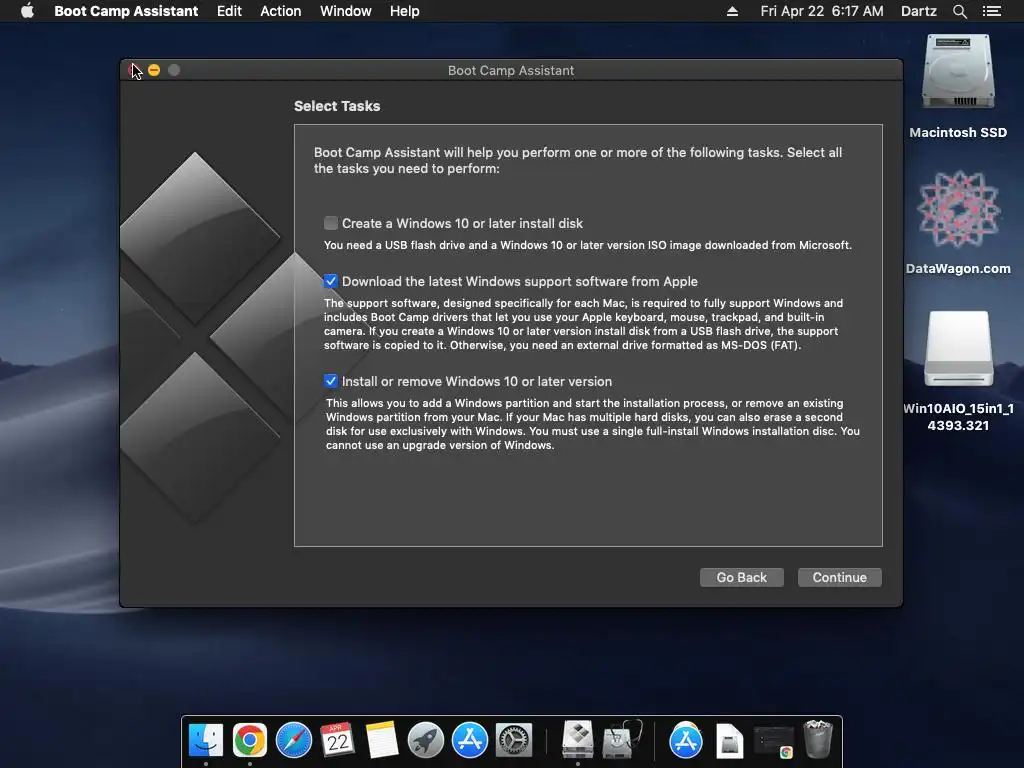Viewport: 1024px width, 768px height.
Task: Open the Apple menu
Action: [x=27, y=11]
